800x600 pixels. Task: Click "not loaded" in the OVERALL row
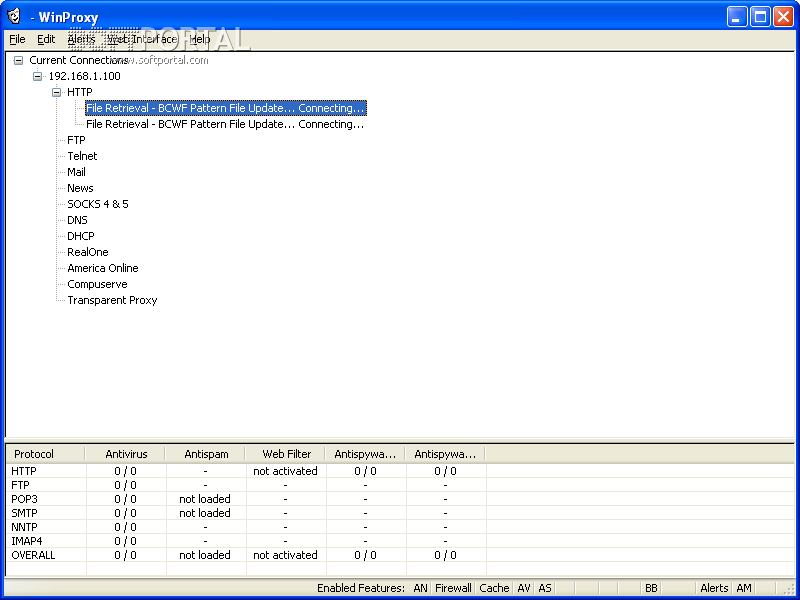[x=205, y=555]
